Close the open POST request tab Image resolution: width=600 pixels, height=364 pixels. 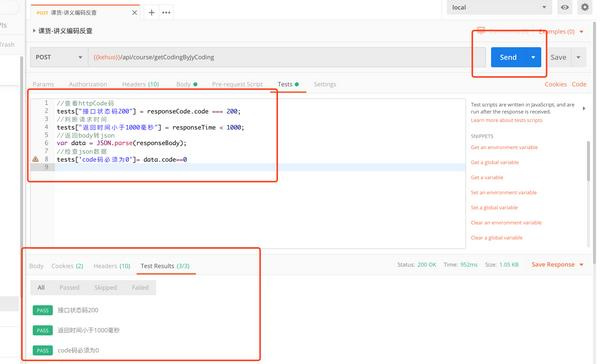pyautogui.click(x=134, y=13)
